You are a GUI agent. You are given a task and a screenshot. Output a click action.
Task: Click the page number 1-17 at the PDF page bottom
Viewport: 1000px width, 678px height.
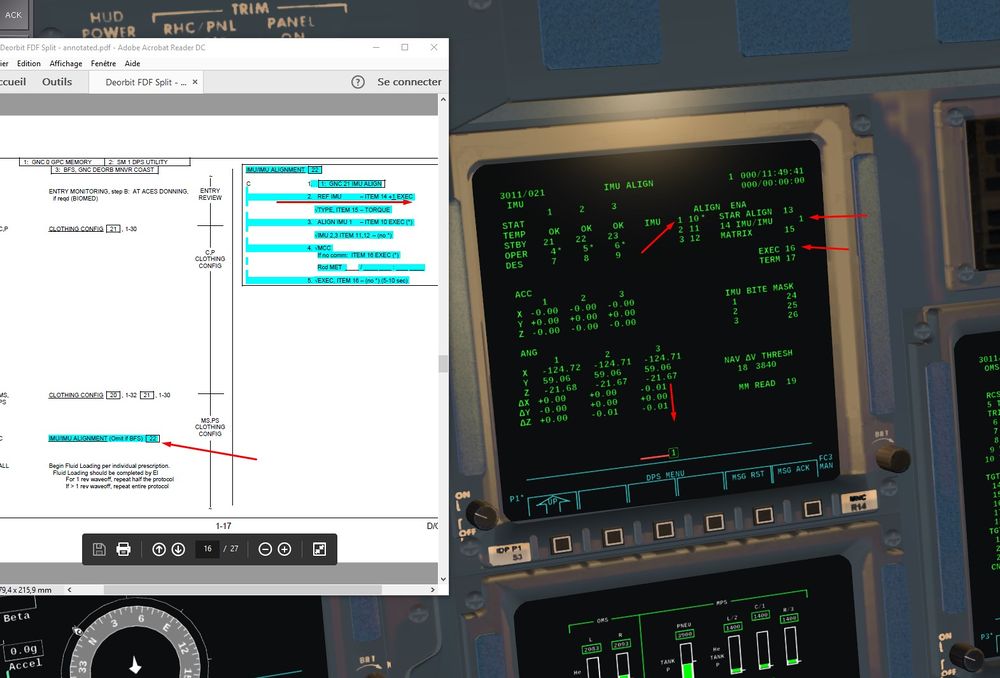click(223, 526)
